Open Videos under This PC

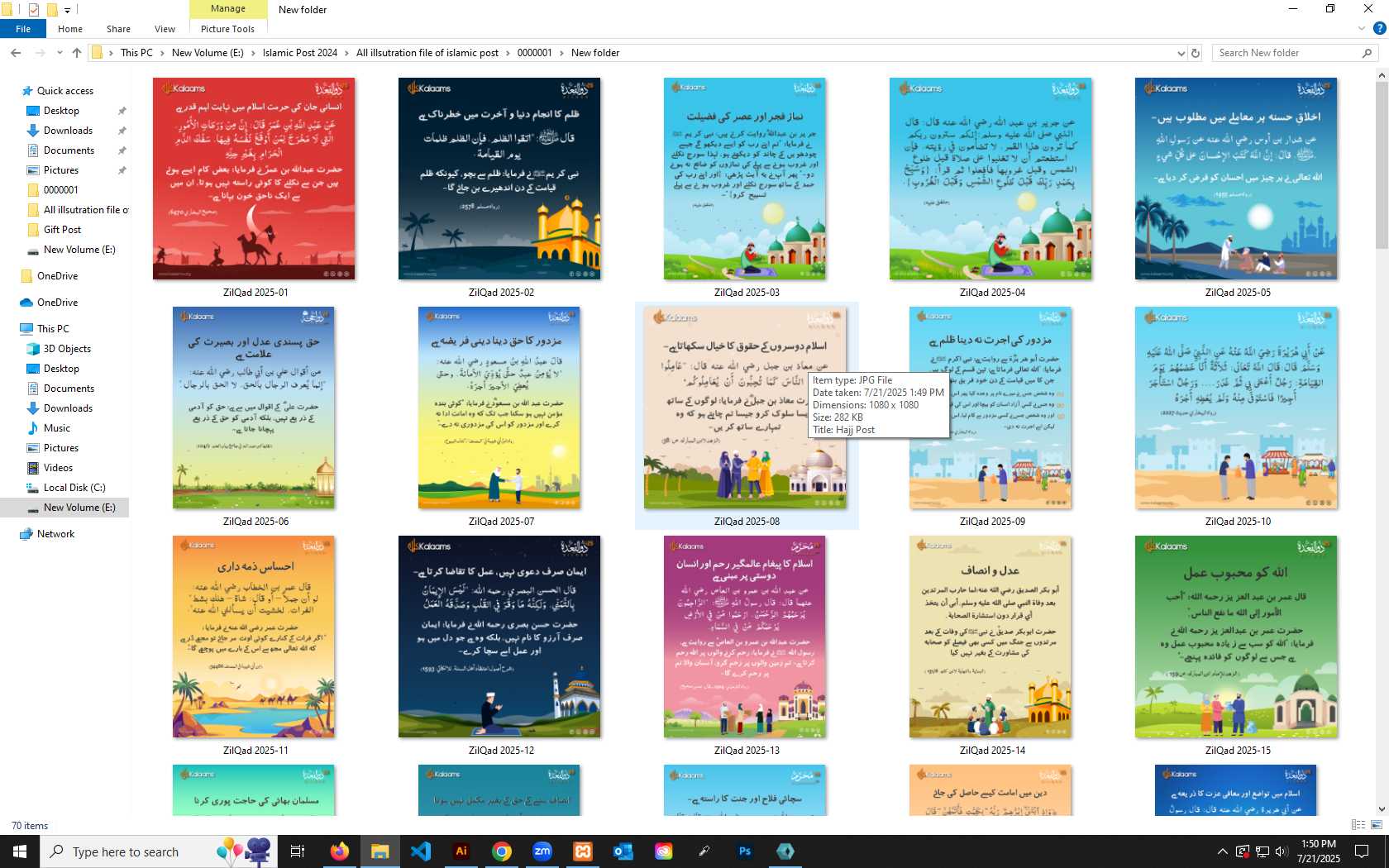pyautogui.click(x=58, y=468)
